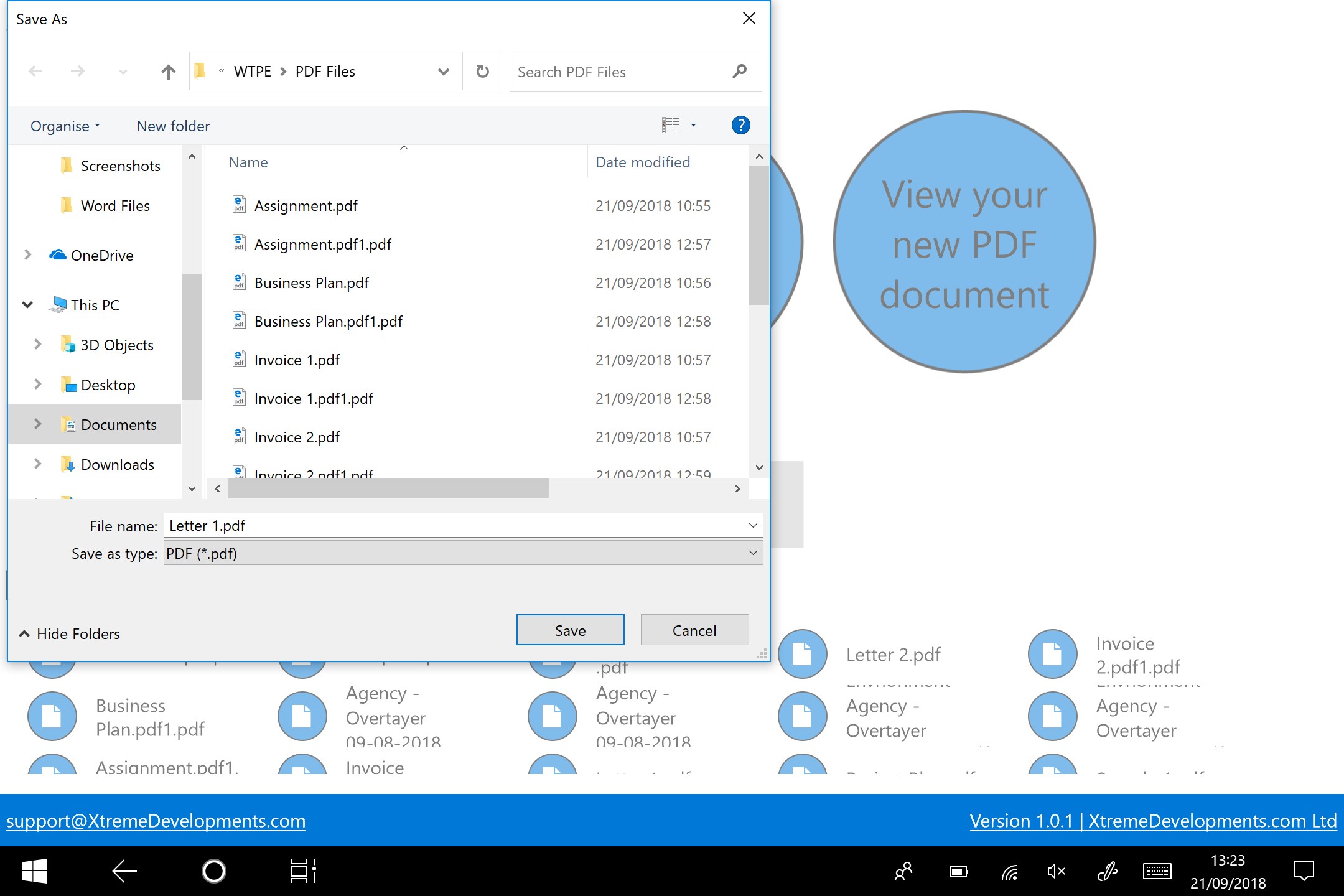Image resolution: width=1344 pixels, height=896 pixels.
Task: Open Windows Task View in taskbar
Action: click(x=303, y=871)
